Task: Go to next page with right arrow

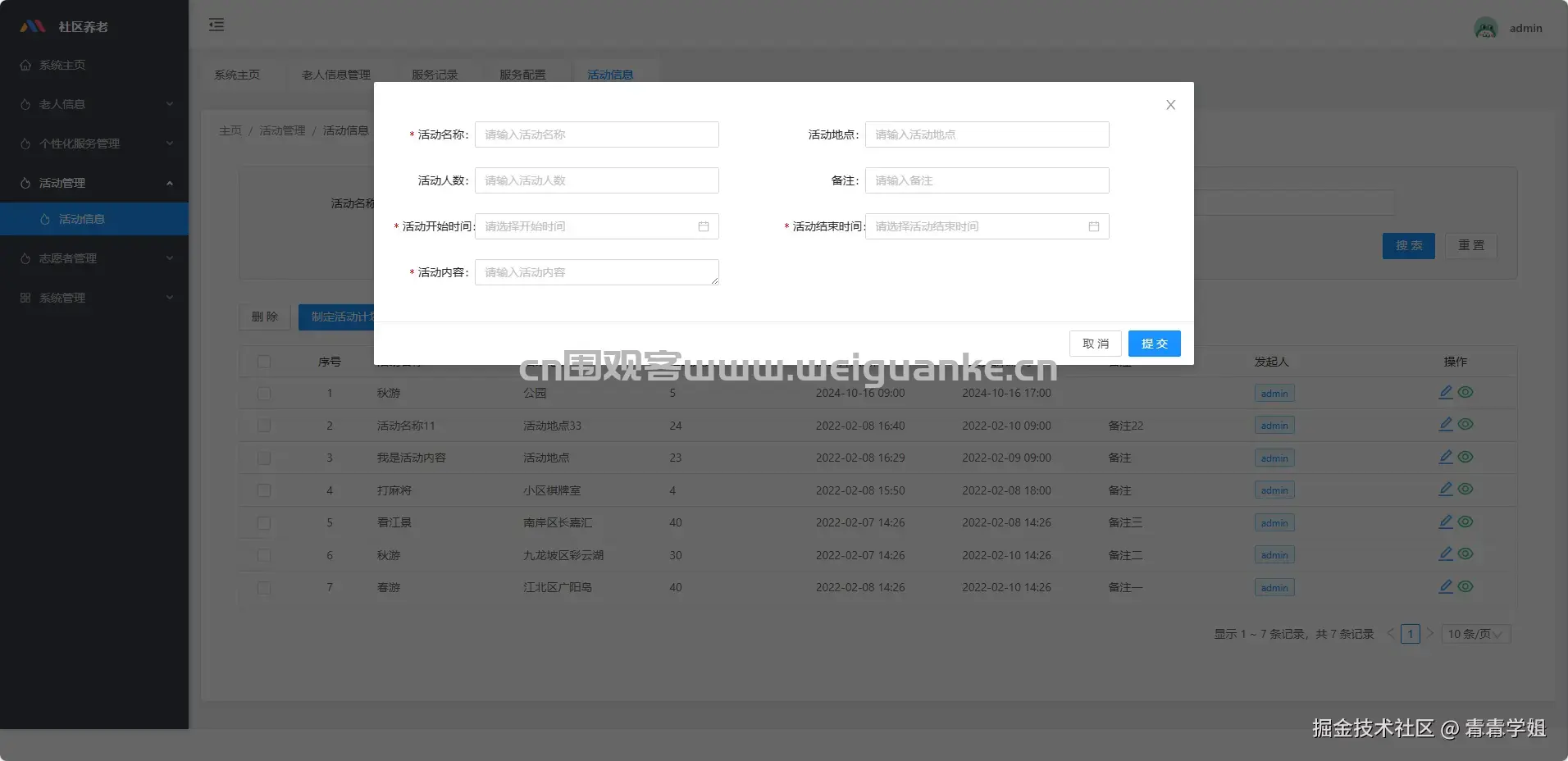Action: [1430, 634]
